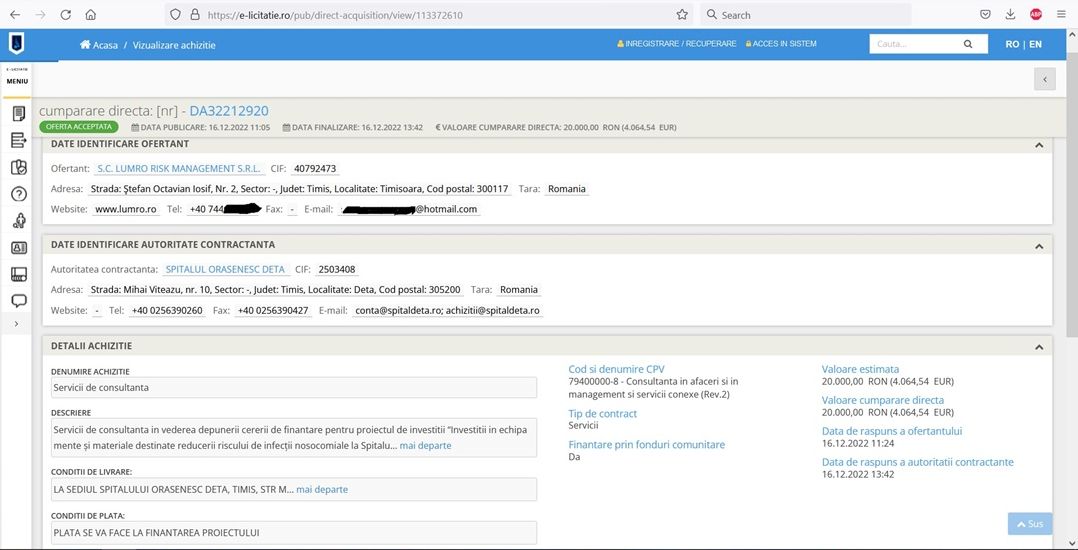Click DATA PUBLICARE 16.12.2022 11:05 text
The image size is (1078, 550).
201,127
